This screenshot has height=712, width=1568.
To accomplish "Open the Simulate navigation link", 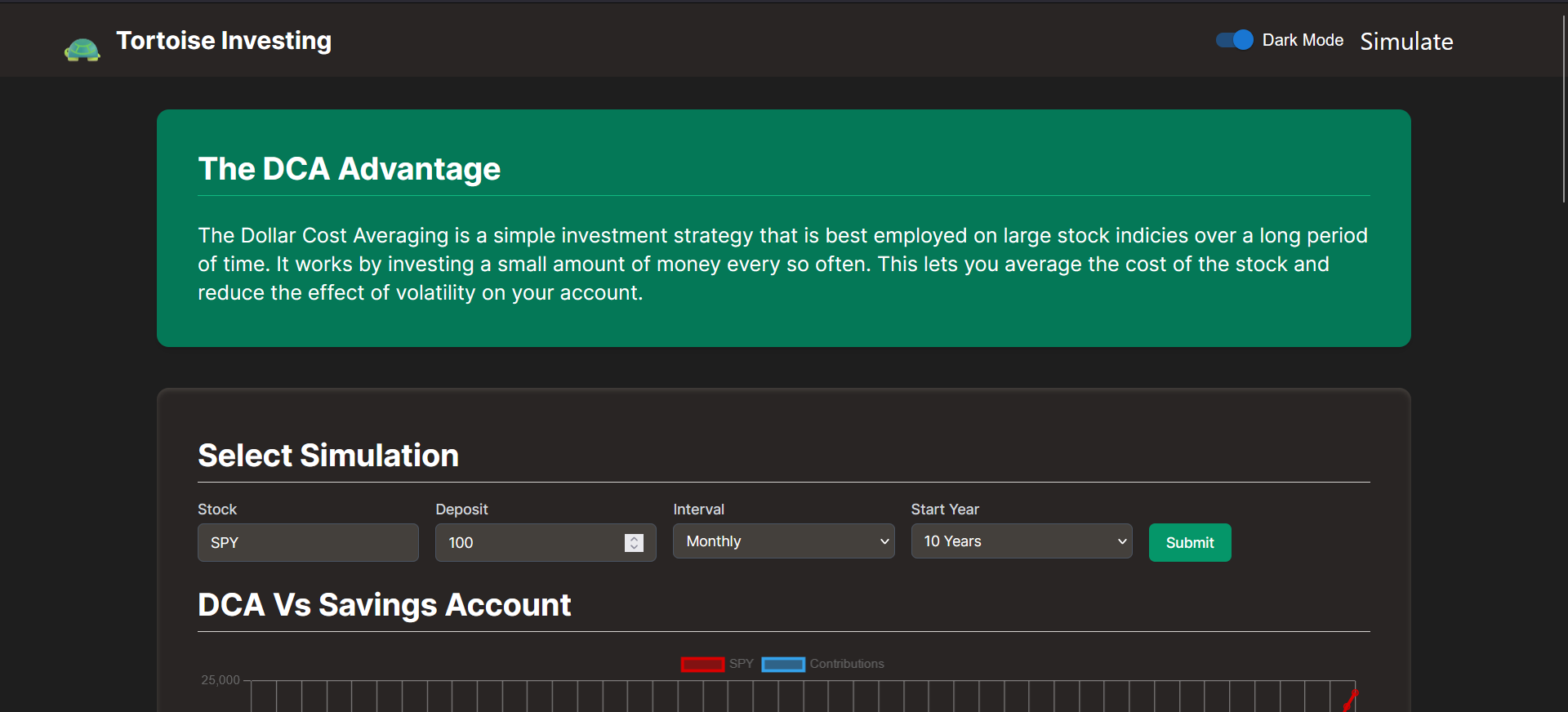I will click(1406, 42).
